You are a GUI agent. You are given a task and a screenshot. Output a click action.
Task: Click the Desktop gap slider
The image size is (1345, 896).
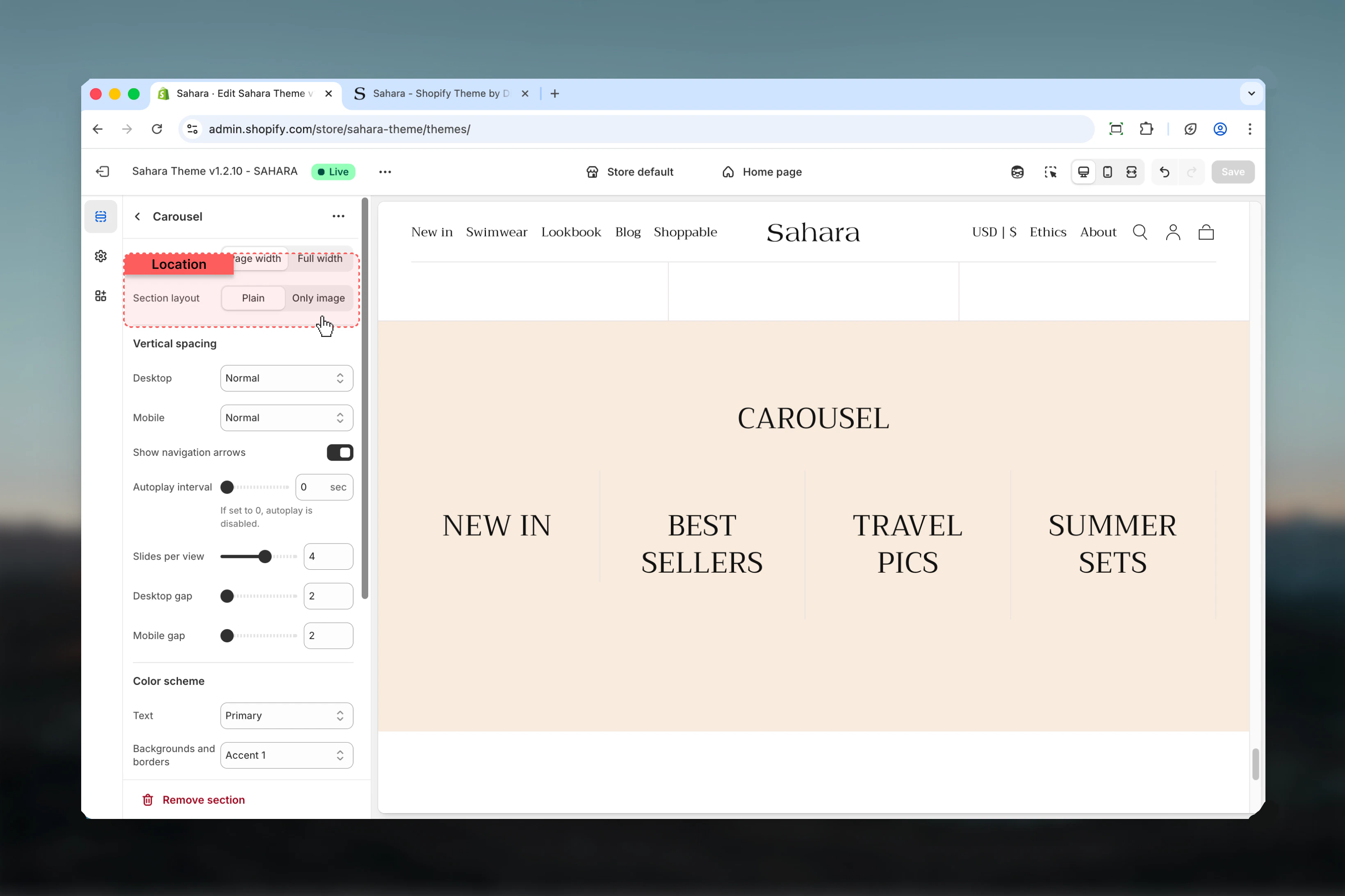(258, 596)
